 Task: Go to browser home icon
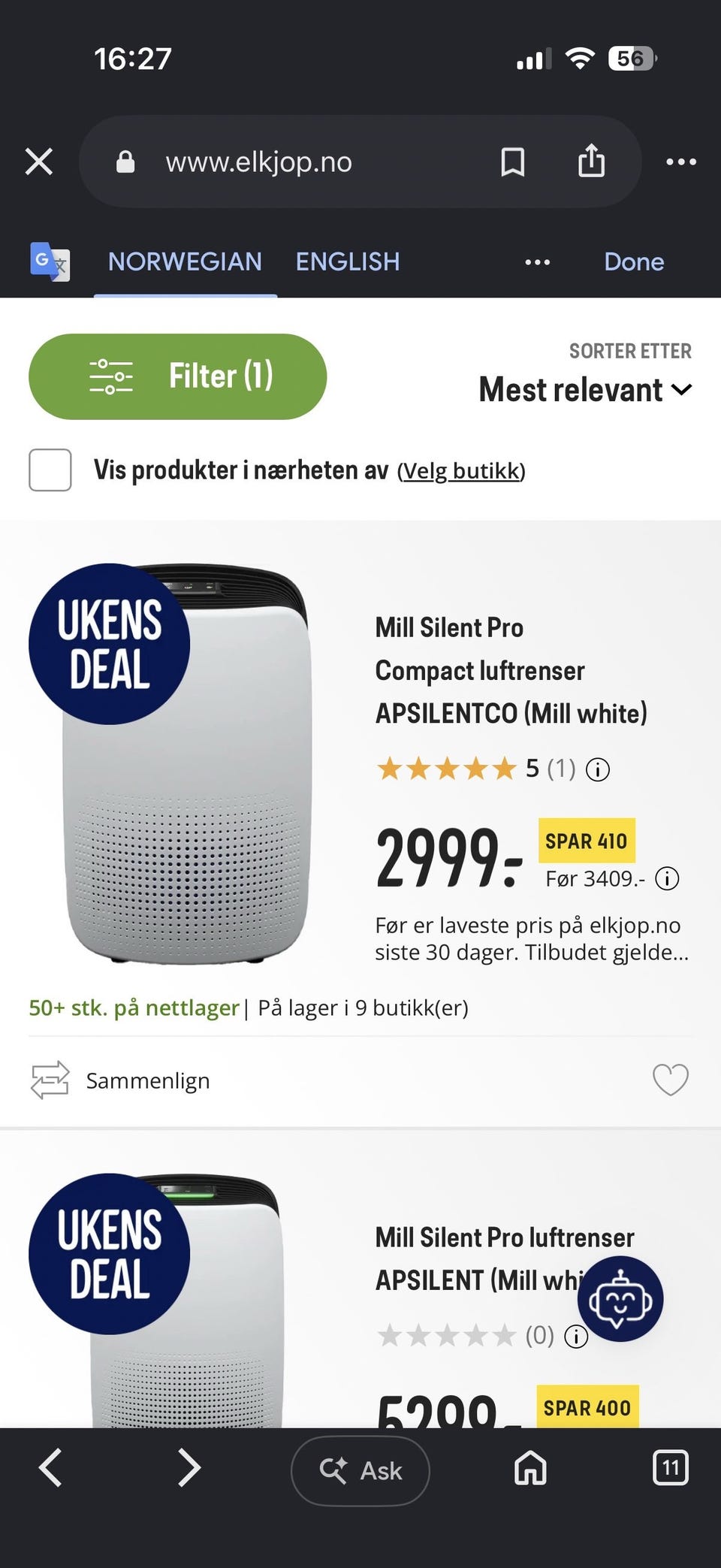[x=530, y=1467]
